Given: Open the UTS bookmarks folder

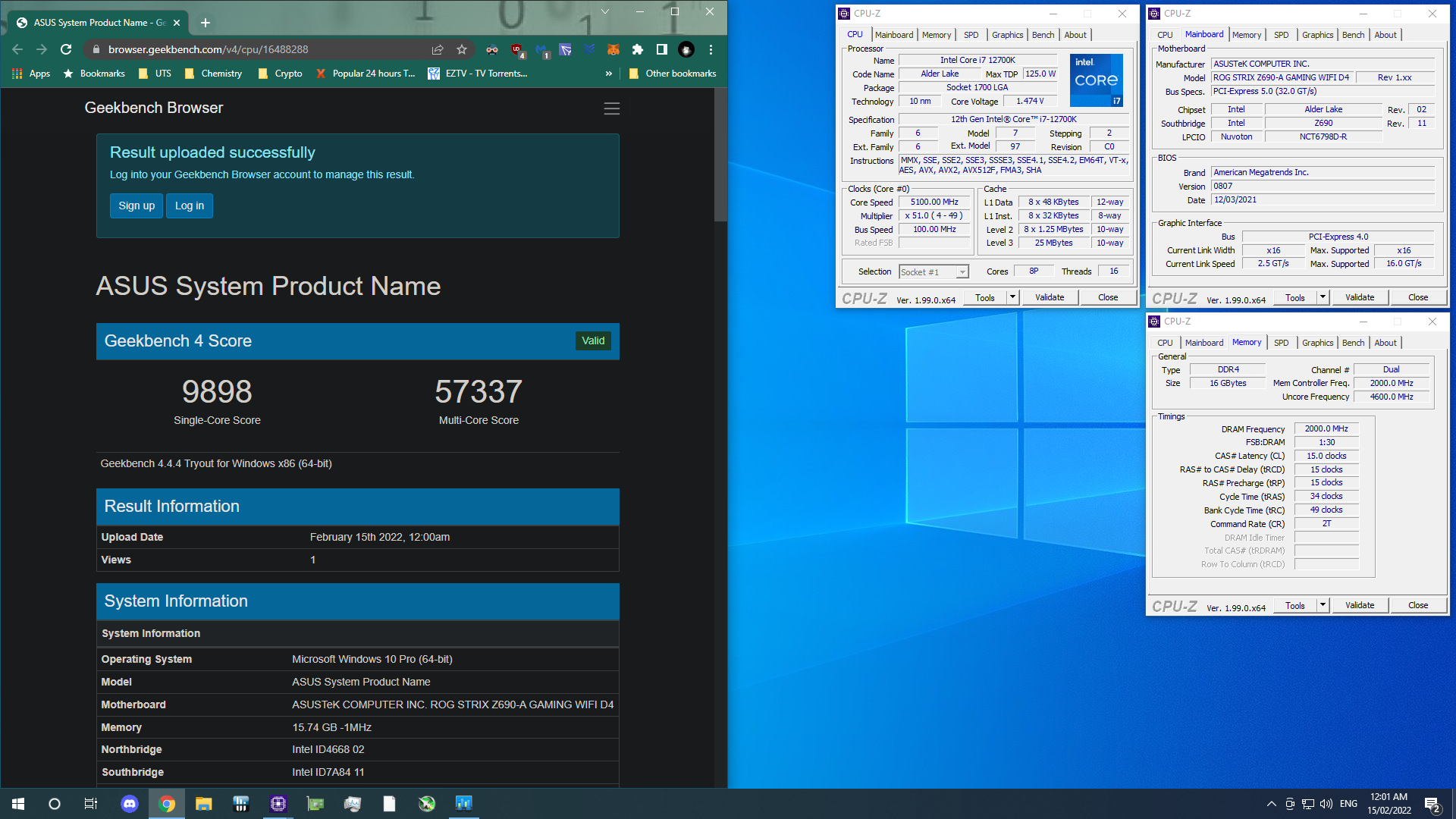Looking at the screenshot, I should tap(155, 74).
